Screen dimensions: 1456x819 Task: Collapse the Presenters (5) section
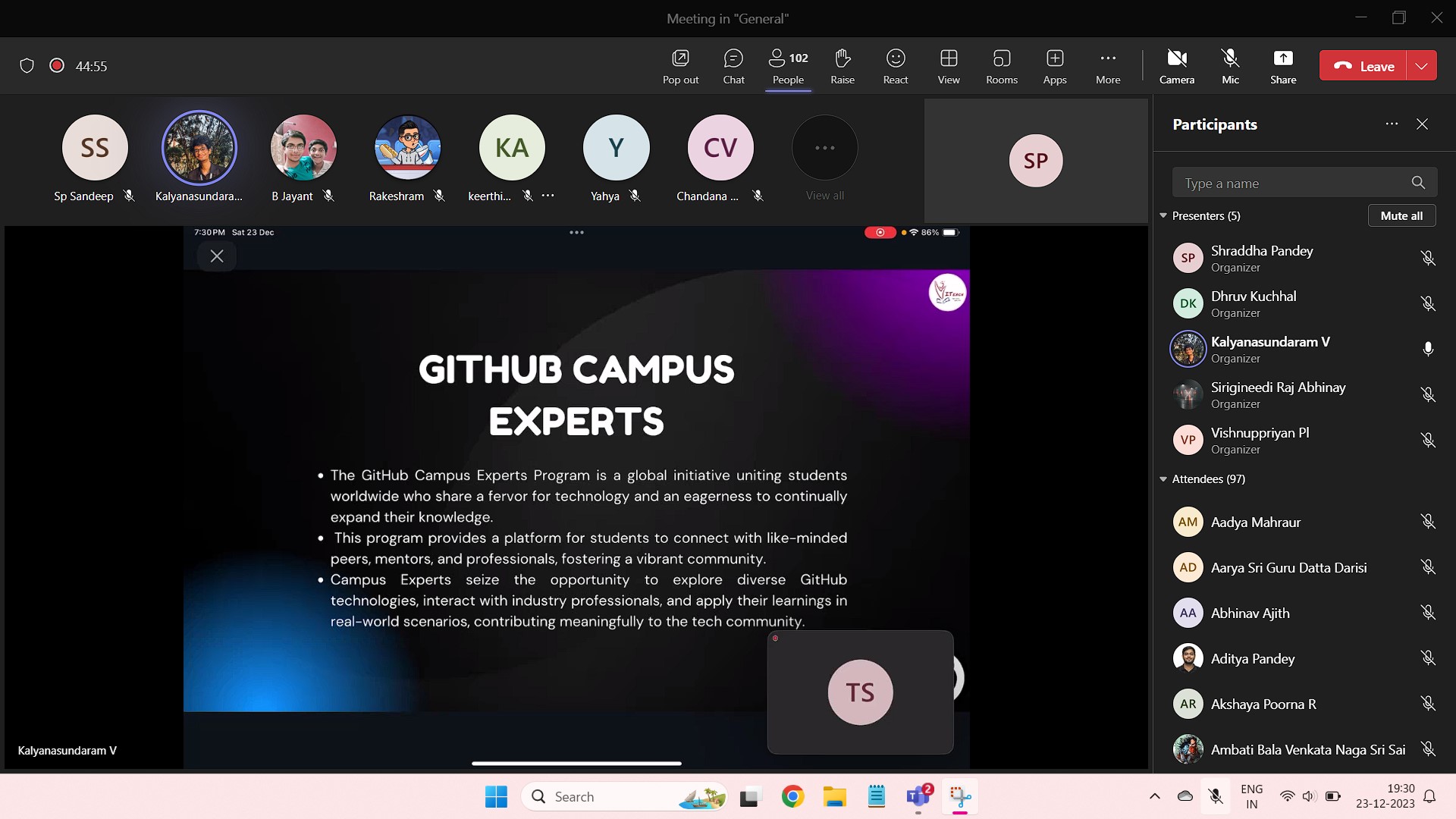[x=1164, y=216]
